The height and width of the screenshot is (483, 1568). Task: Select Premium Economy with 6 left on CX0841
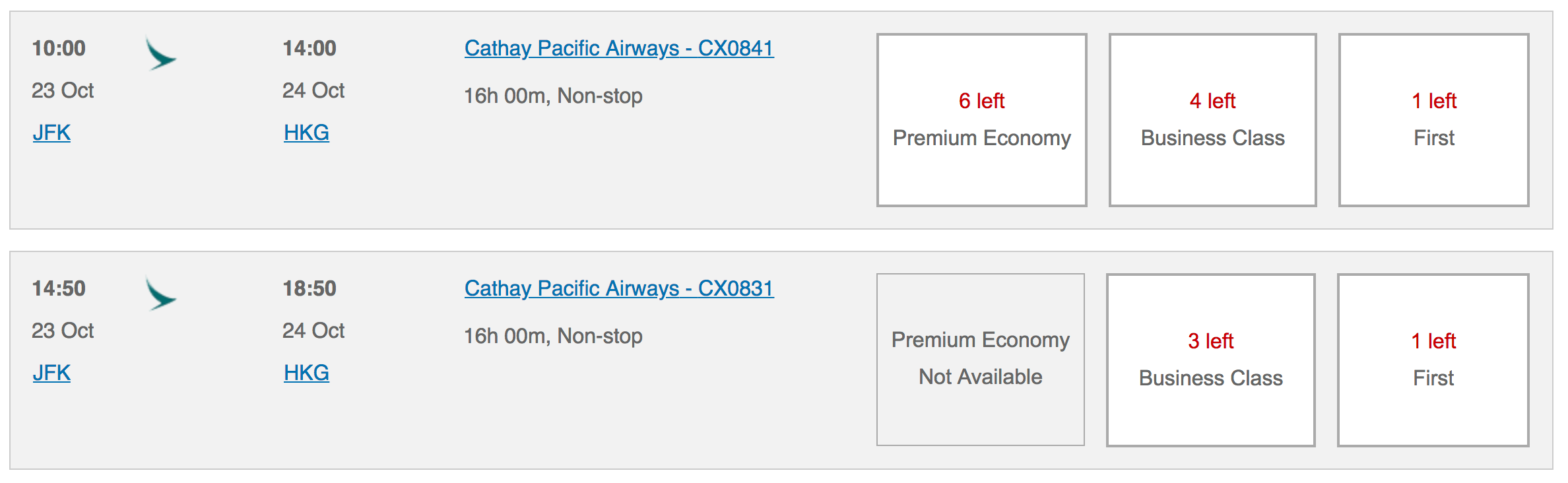tap(982, 120)
